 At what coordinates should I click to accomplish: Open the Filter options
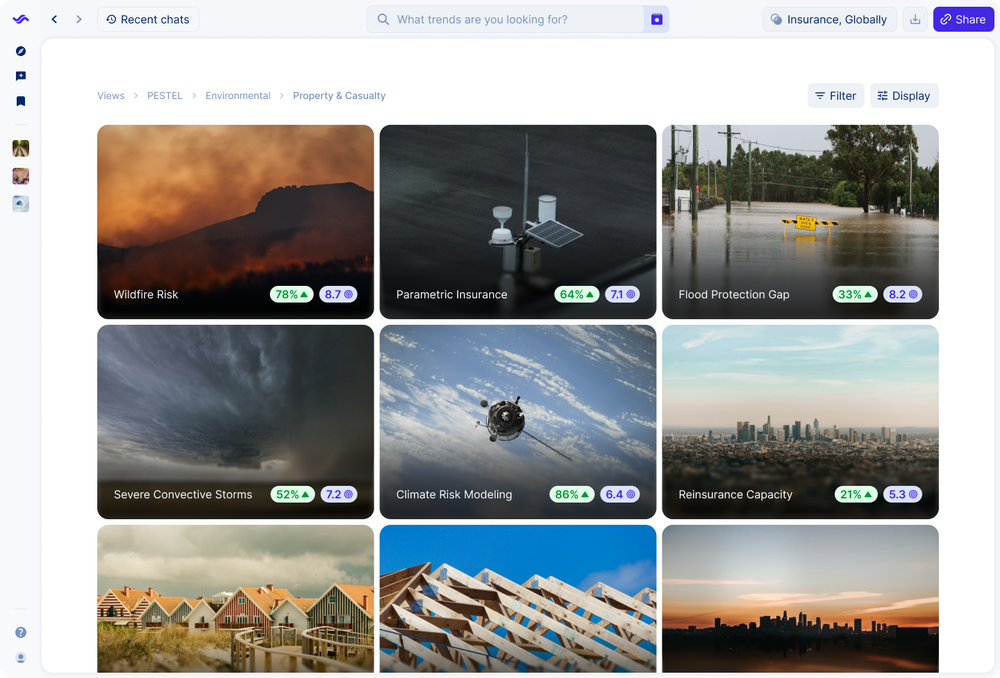[835, 96]
